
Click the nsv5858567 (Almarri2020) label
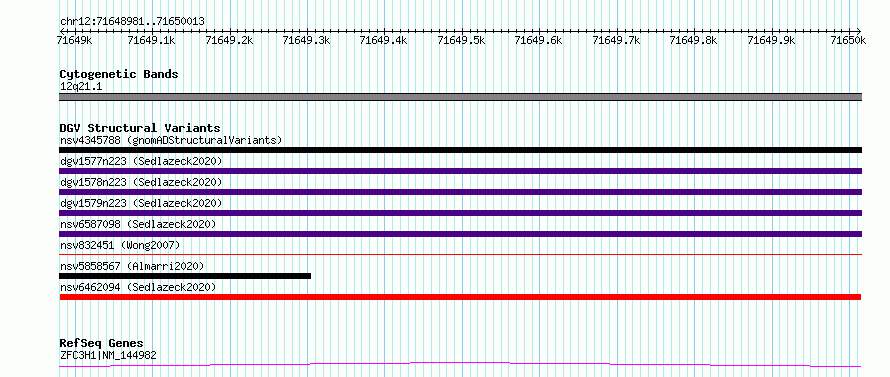(x=132, y=266)
